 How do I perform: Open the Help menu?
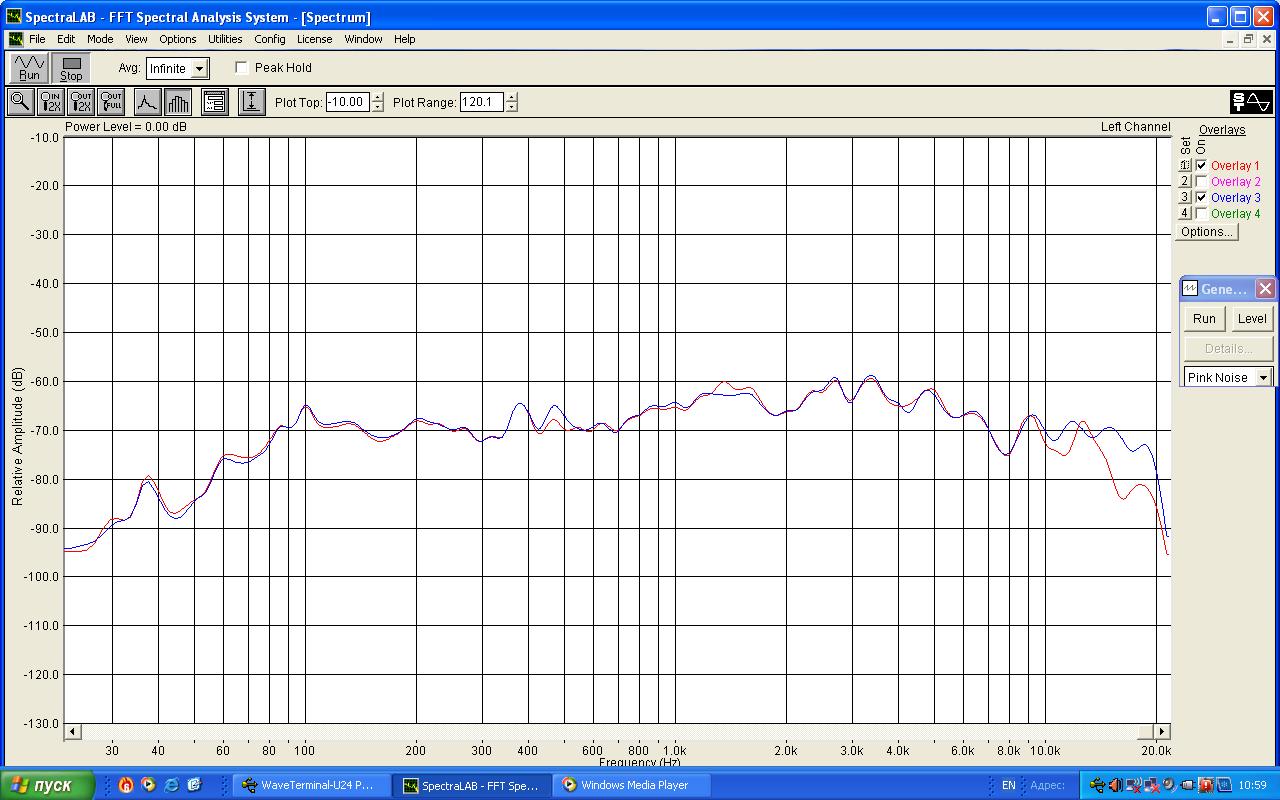coord(405,39)
